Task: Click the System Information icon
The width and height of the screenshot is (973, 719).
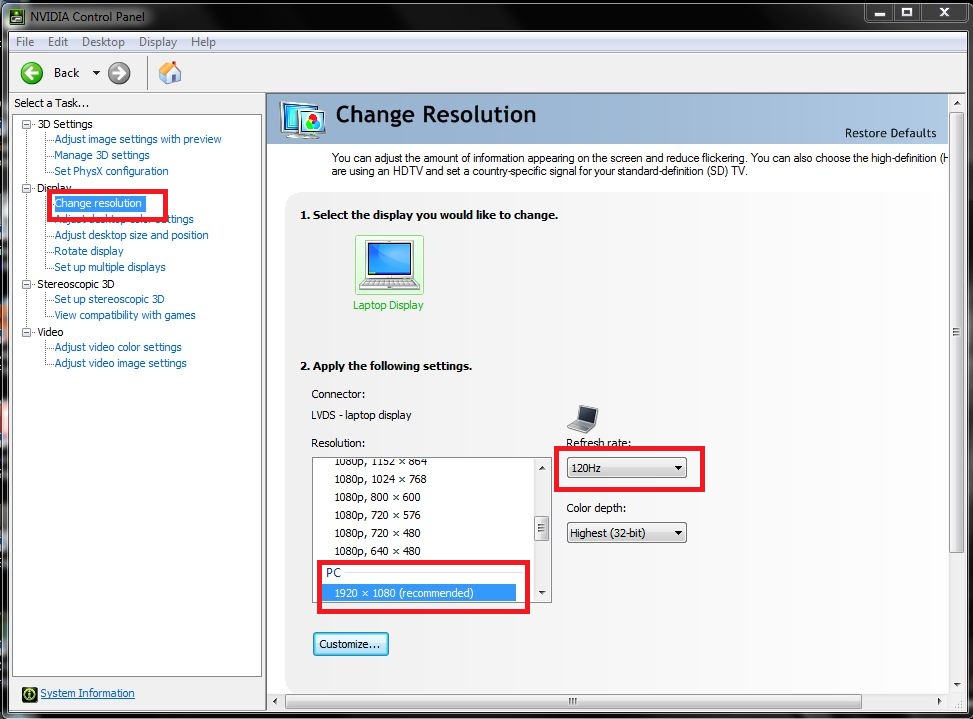Action: click(29, 694)
